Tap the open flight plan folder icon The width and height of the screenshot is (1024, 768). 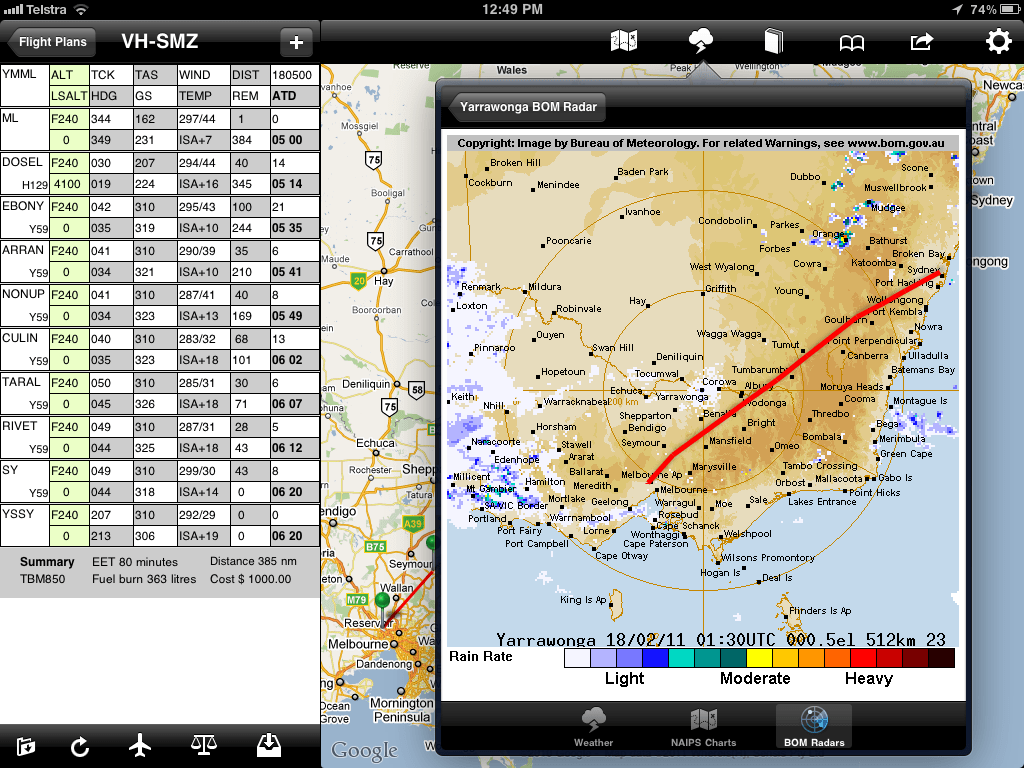tap(25, 745)
